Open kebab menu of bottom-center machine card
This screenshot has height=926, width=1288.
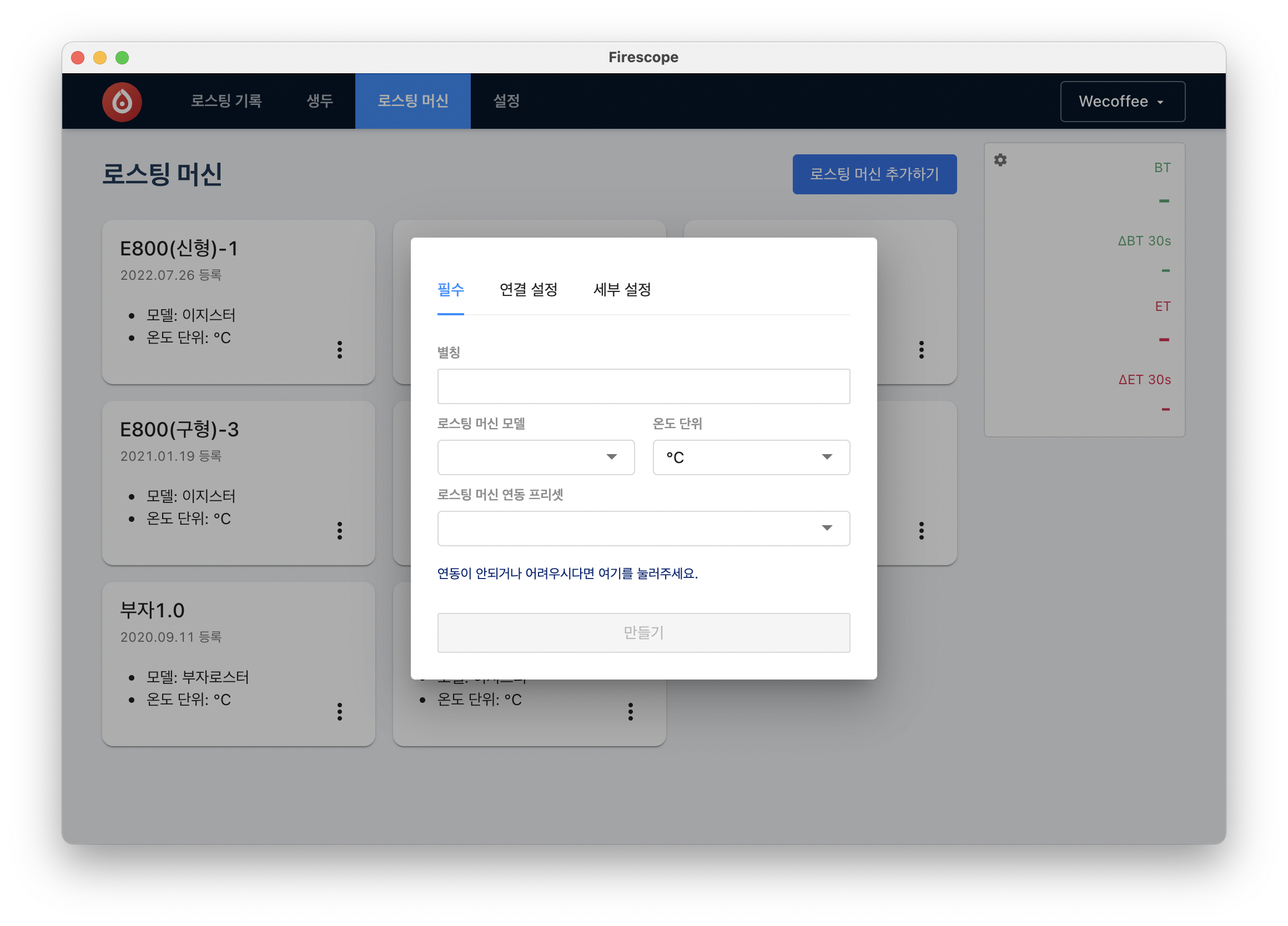(x=630, y=711)
